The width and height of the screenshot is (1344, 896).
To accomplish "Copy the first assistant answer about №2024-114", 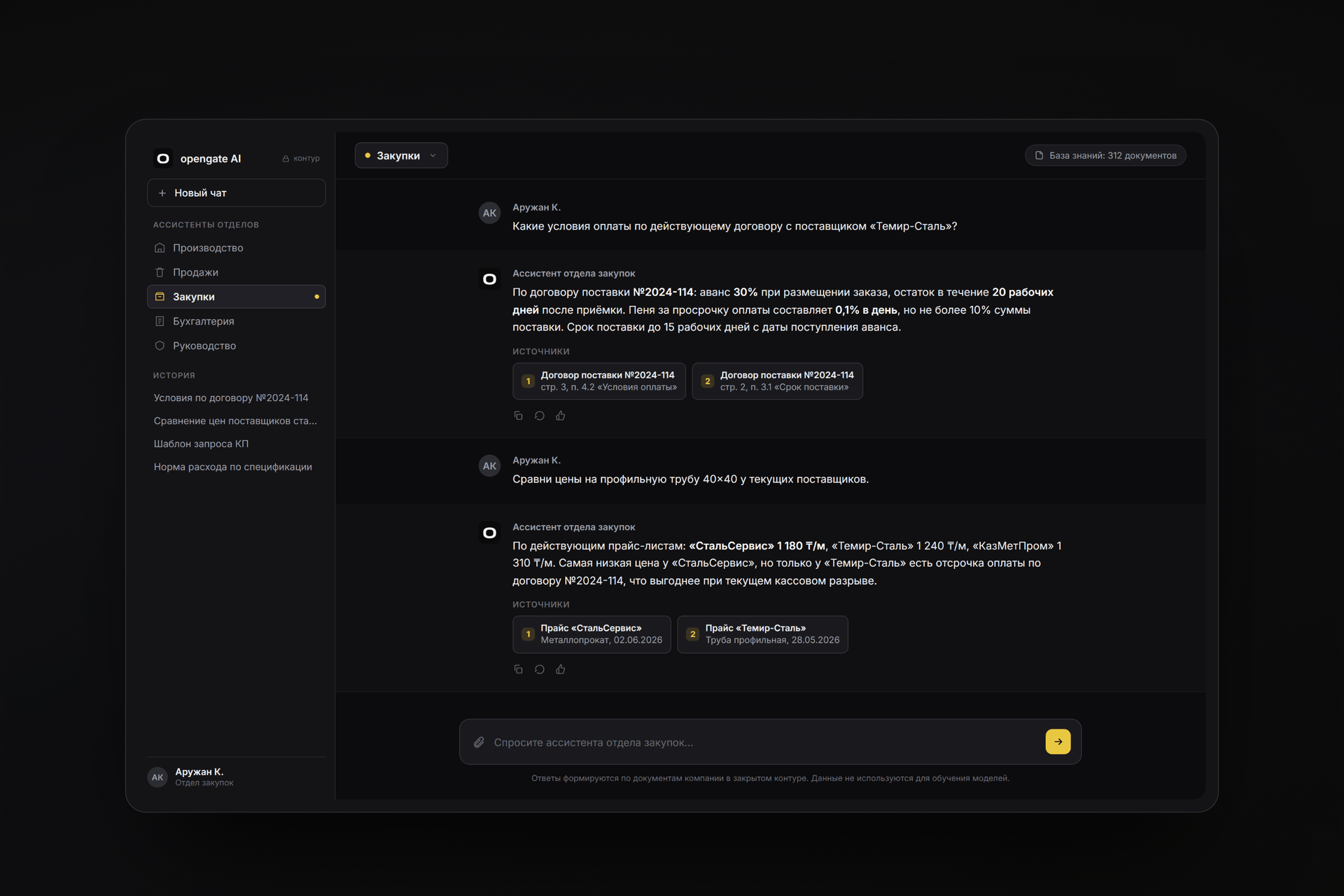I will [519, 416].
